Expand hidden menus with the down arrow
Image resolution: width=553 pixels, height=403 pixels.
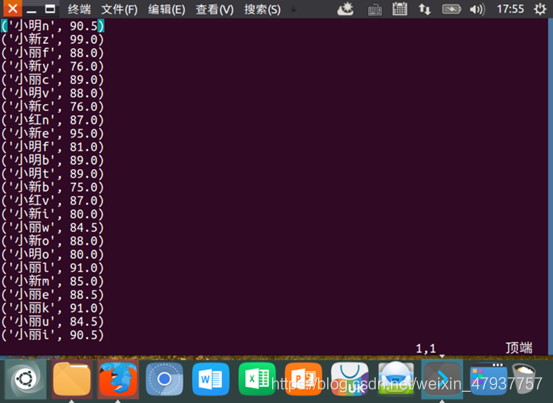pyautogui.click(x=293, y=9)
